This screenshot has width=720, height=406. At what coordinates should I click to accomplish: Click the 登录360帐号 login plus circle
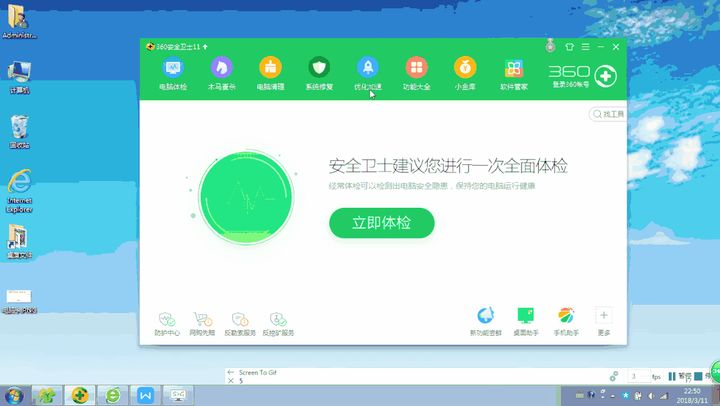coord(605,76)
